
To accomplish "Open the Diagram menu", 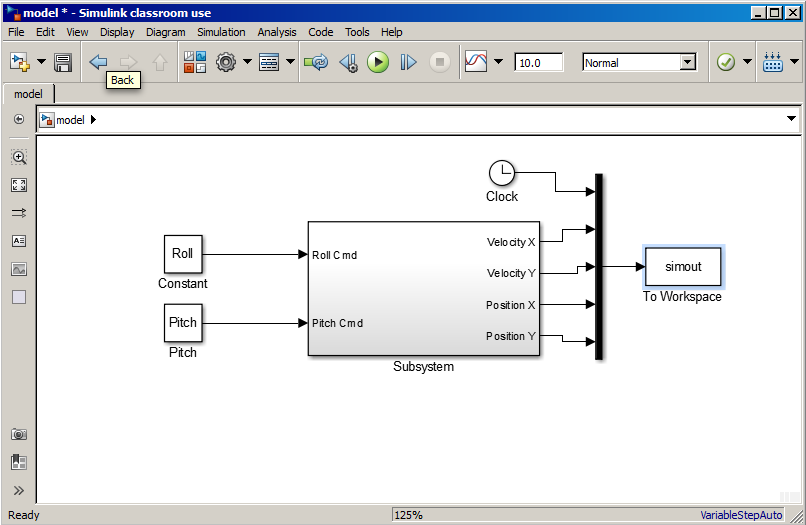I will (166, 32).
